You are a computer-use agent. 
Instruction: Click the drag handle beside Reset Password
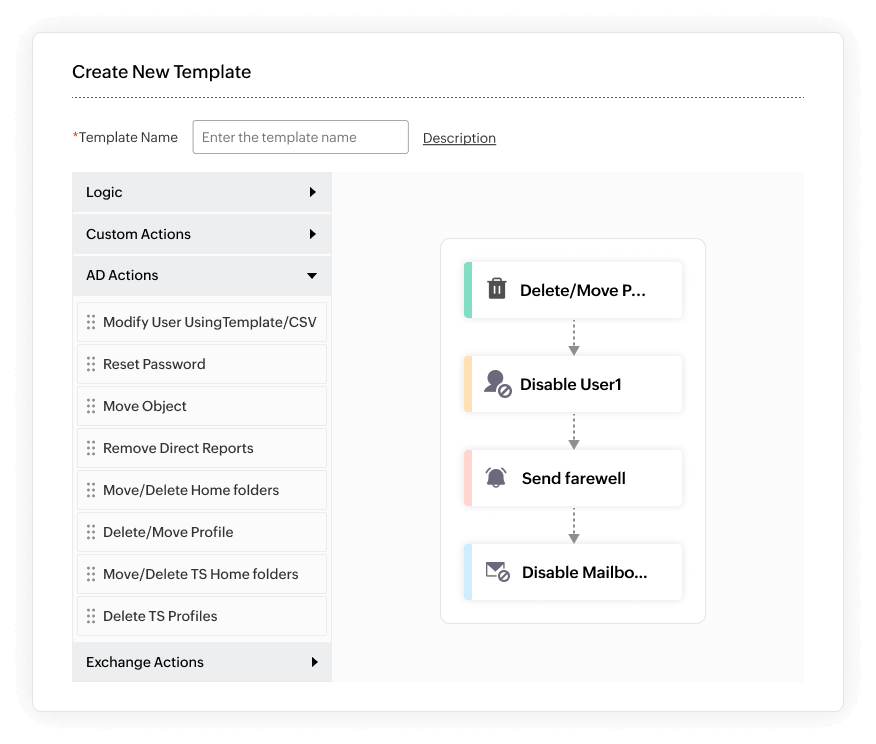click(x=92, y=363)
